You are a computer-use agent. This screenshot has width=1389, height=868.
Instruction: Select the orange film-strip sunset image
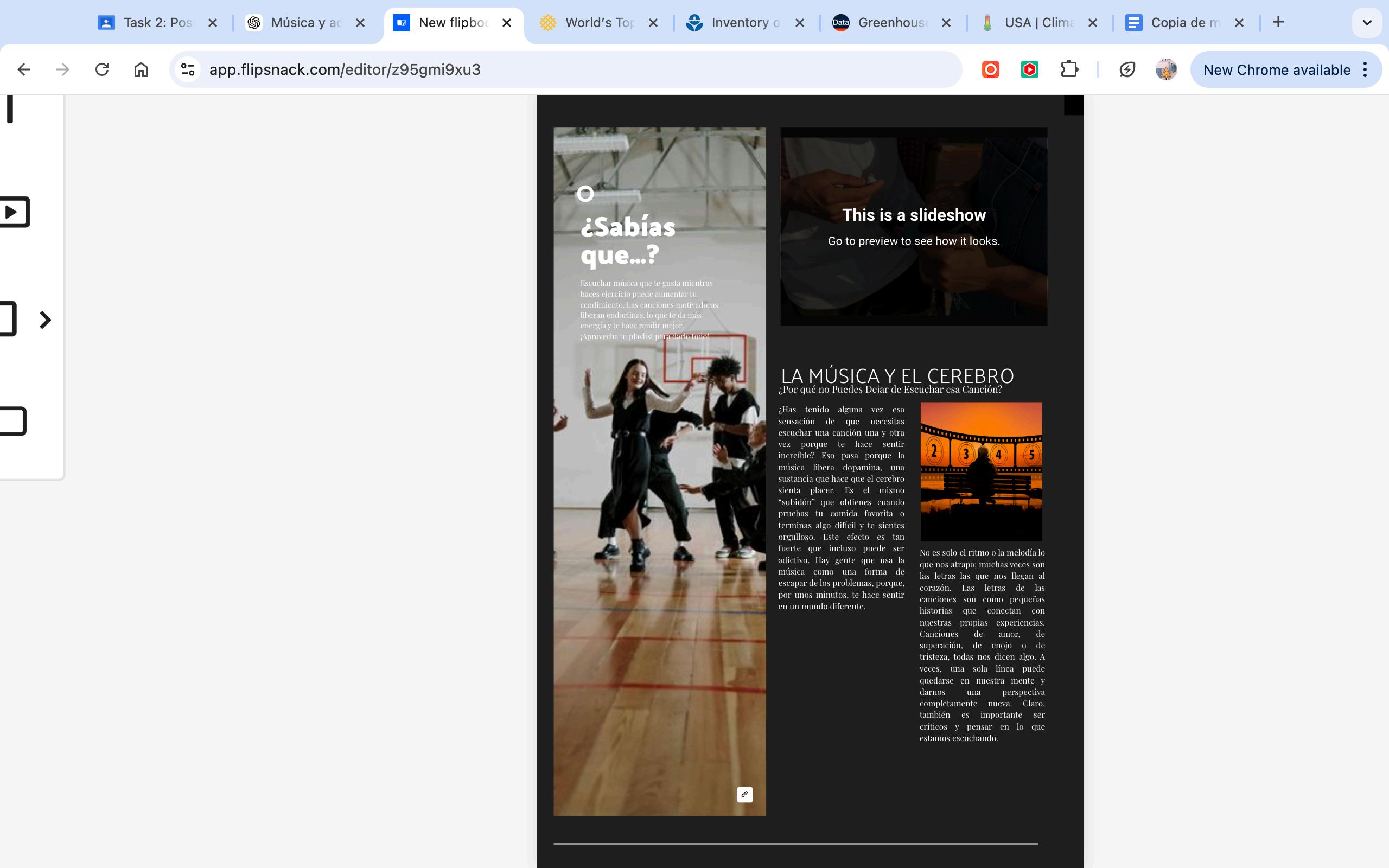980,471
